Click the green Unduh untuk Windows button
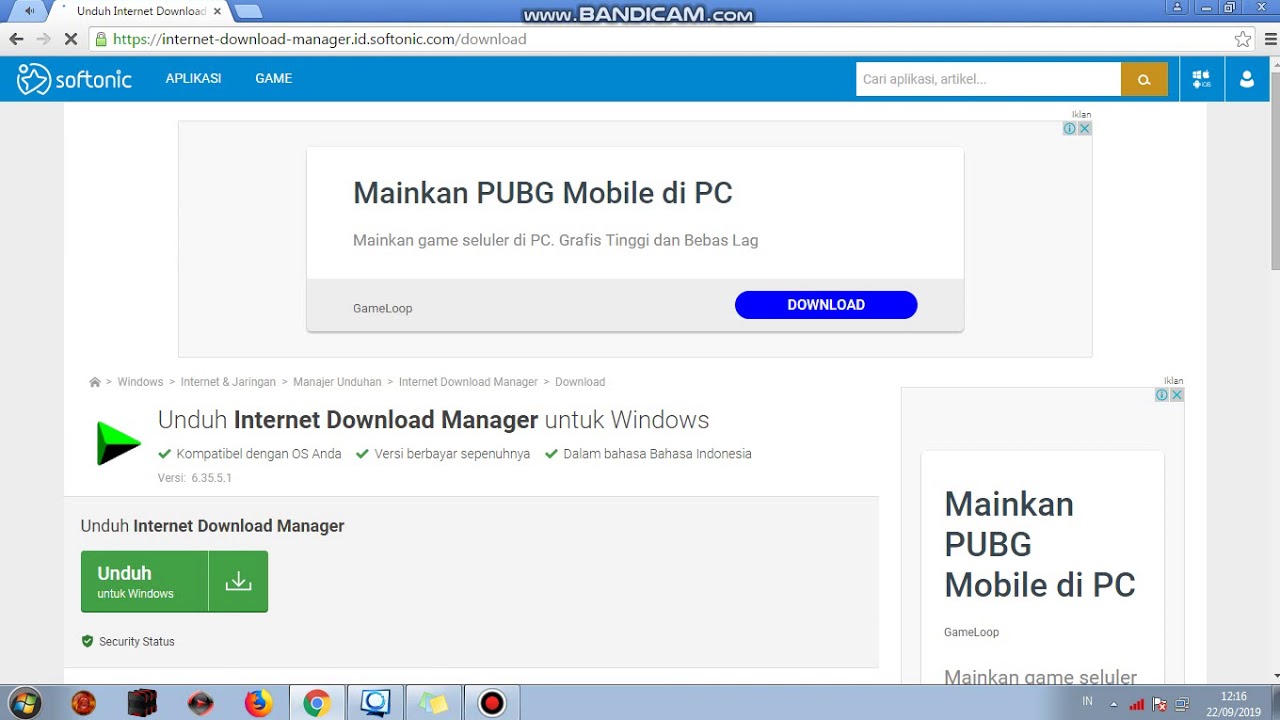1280x720 pixels. click(174, 581)
